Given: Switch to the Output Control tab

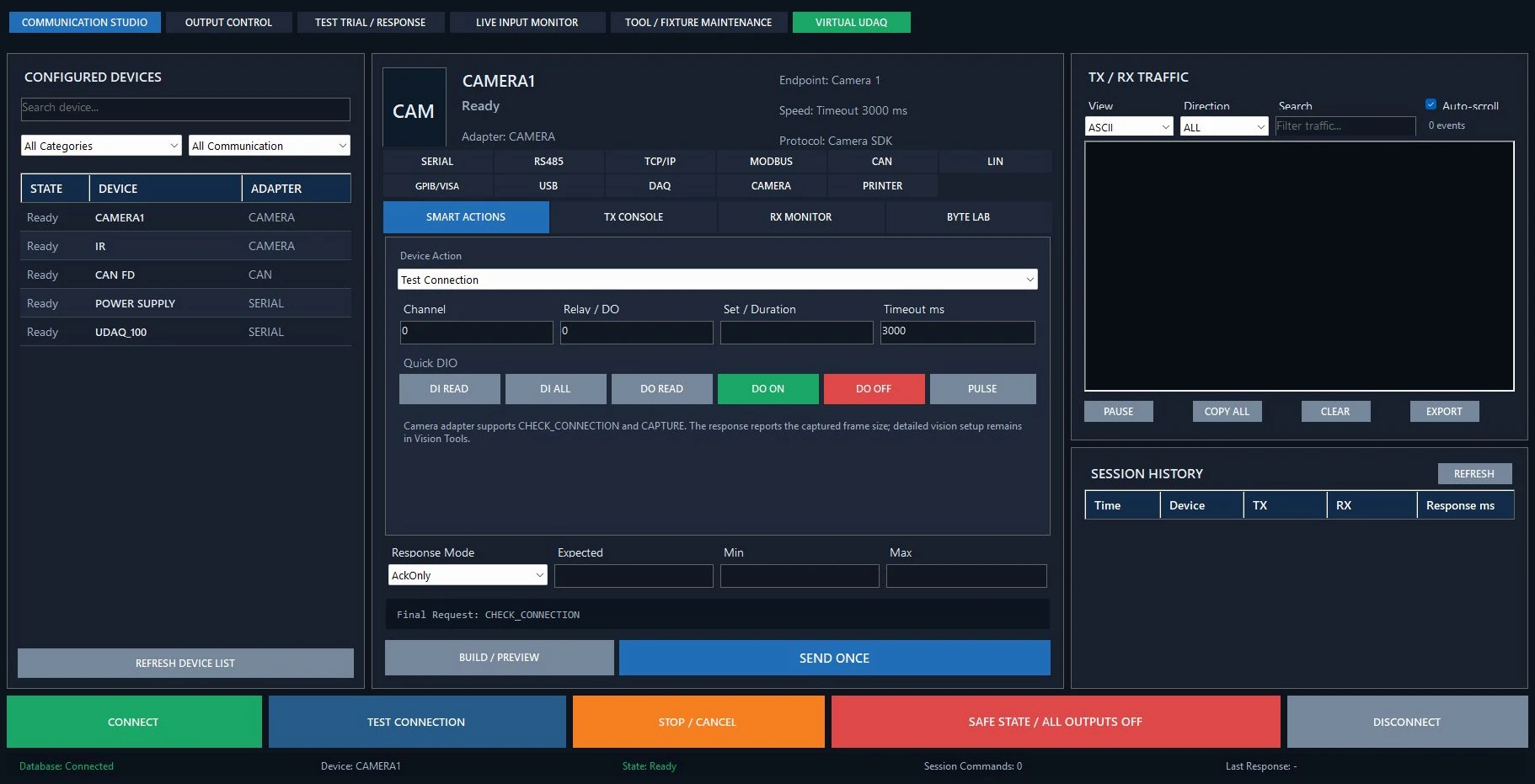Looking at the screenshot, I should [228, 22].
